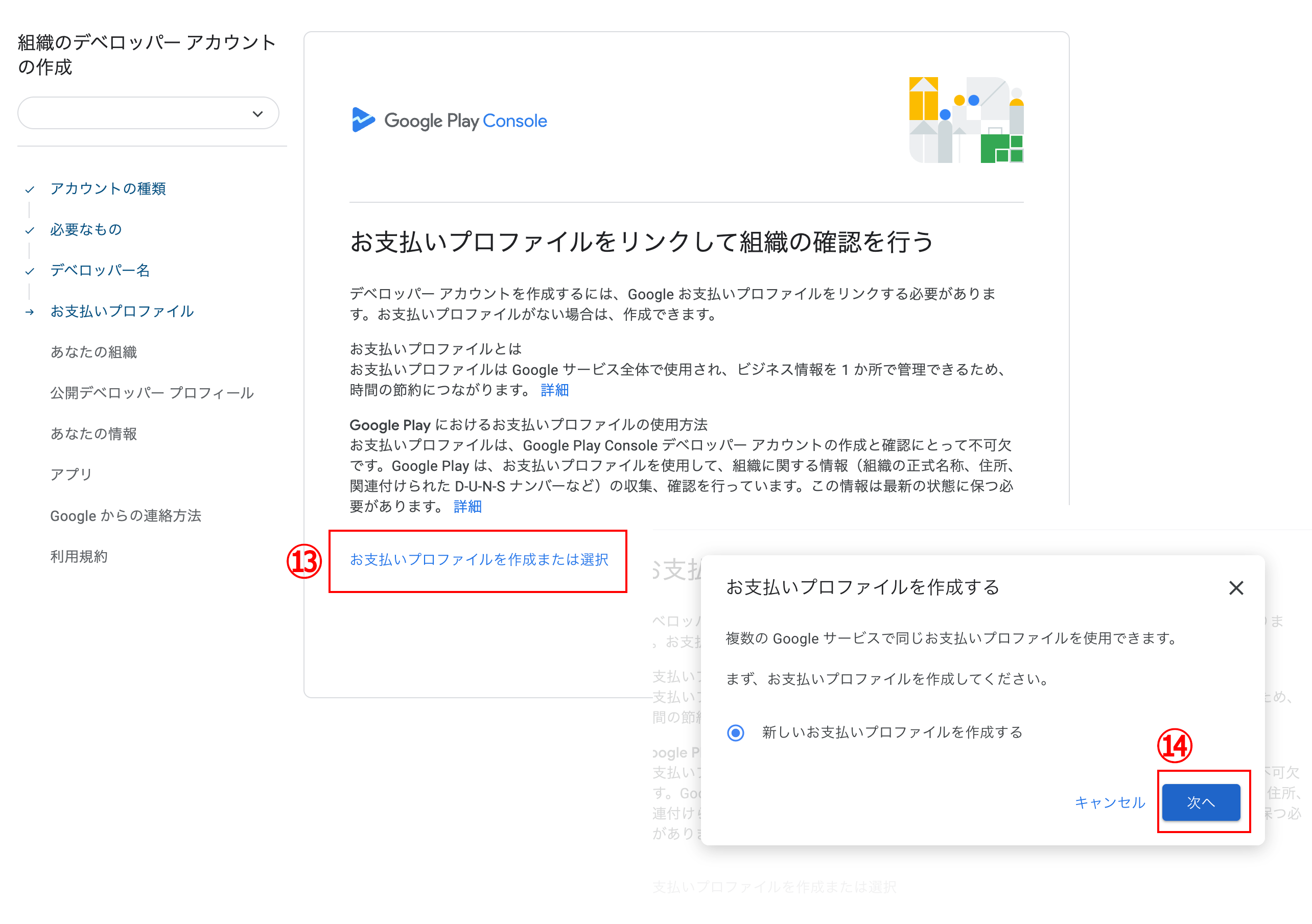Click heading お支払いプロファイルをリンクして組織の確認を行う
This screenshot has width=1312, height=924.
pos(641,242)
